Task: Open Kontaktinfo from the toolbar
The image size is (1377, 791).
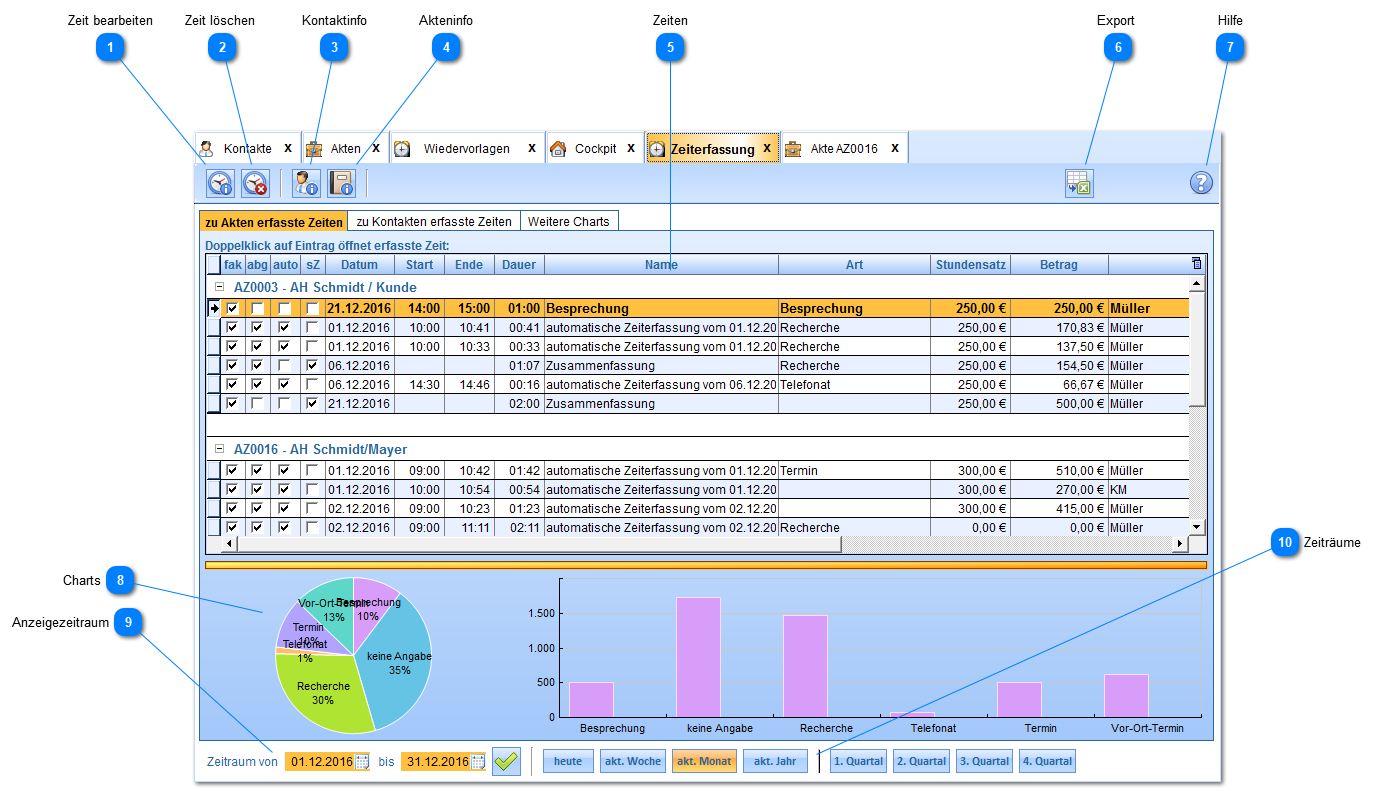Action: point(306,183)
